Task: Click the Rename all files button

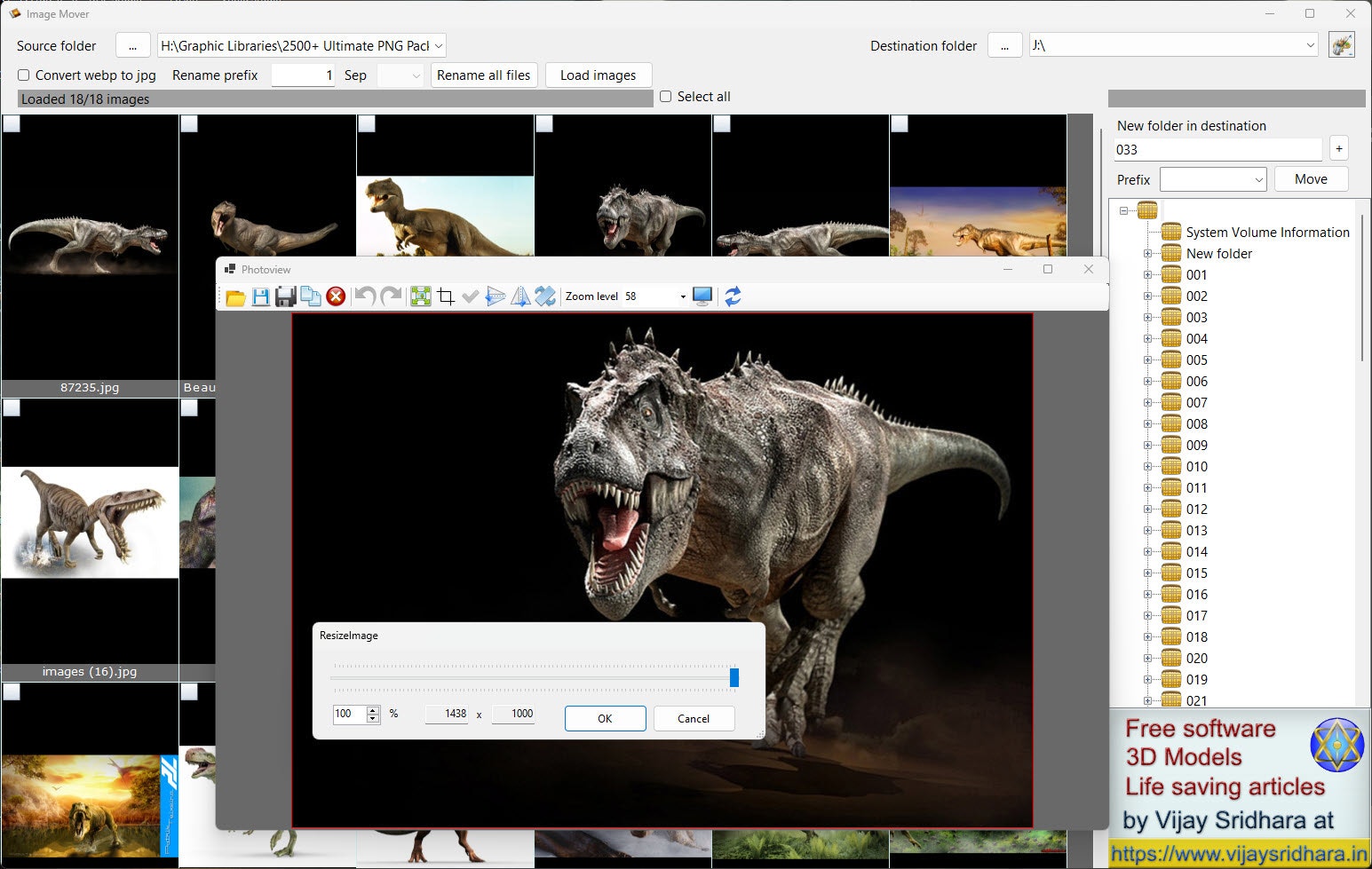Action: tap(483, 75)
